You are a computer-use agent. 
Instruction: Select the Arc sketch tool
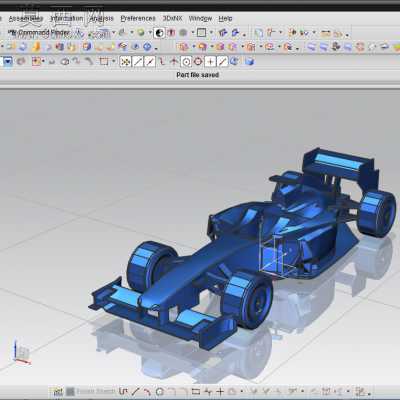(147, 391)
